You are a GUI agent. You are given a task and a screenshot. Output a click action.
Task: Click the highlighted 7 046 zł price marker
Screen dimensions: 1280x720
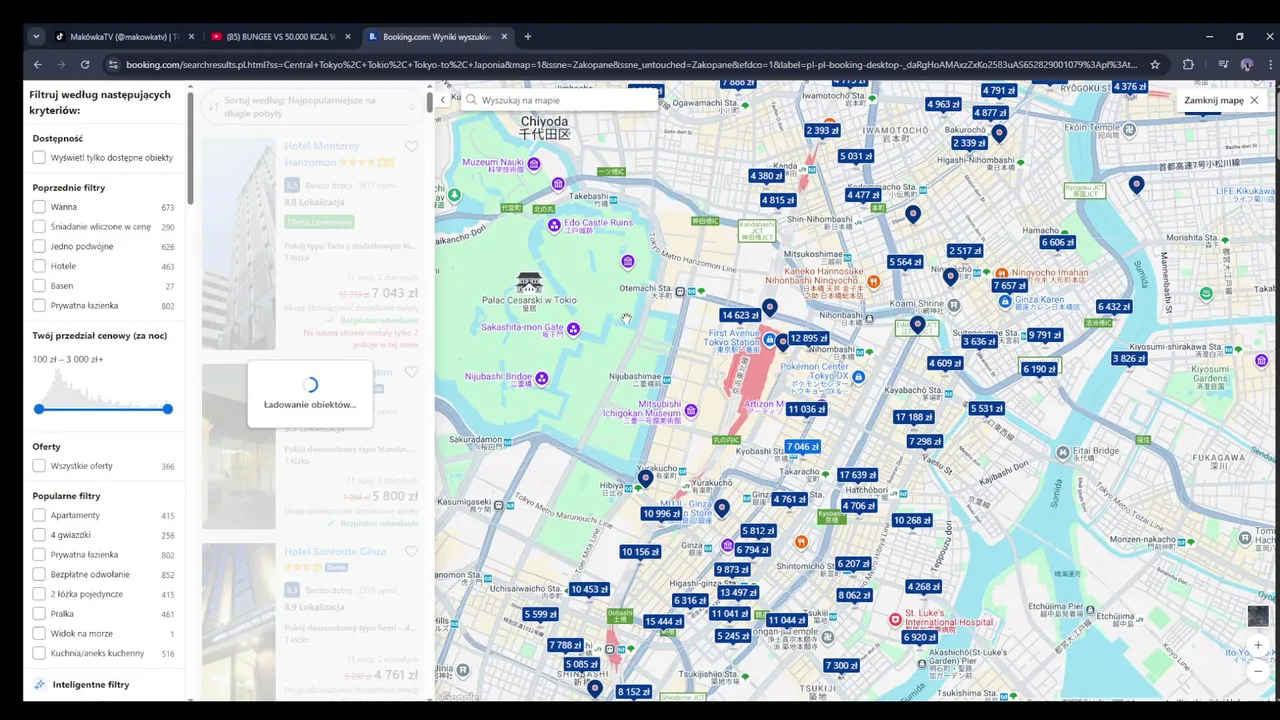click(x=802, y=446)
